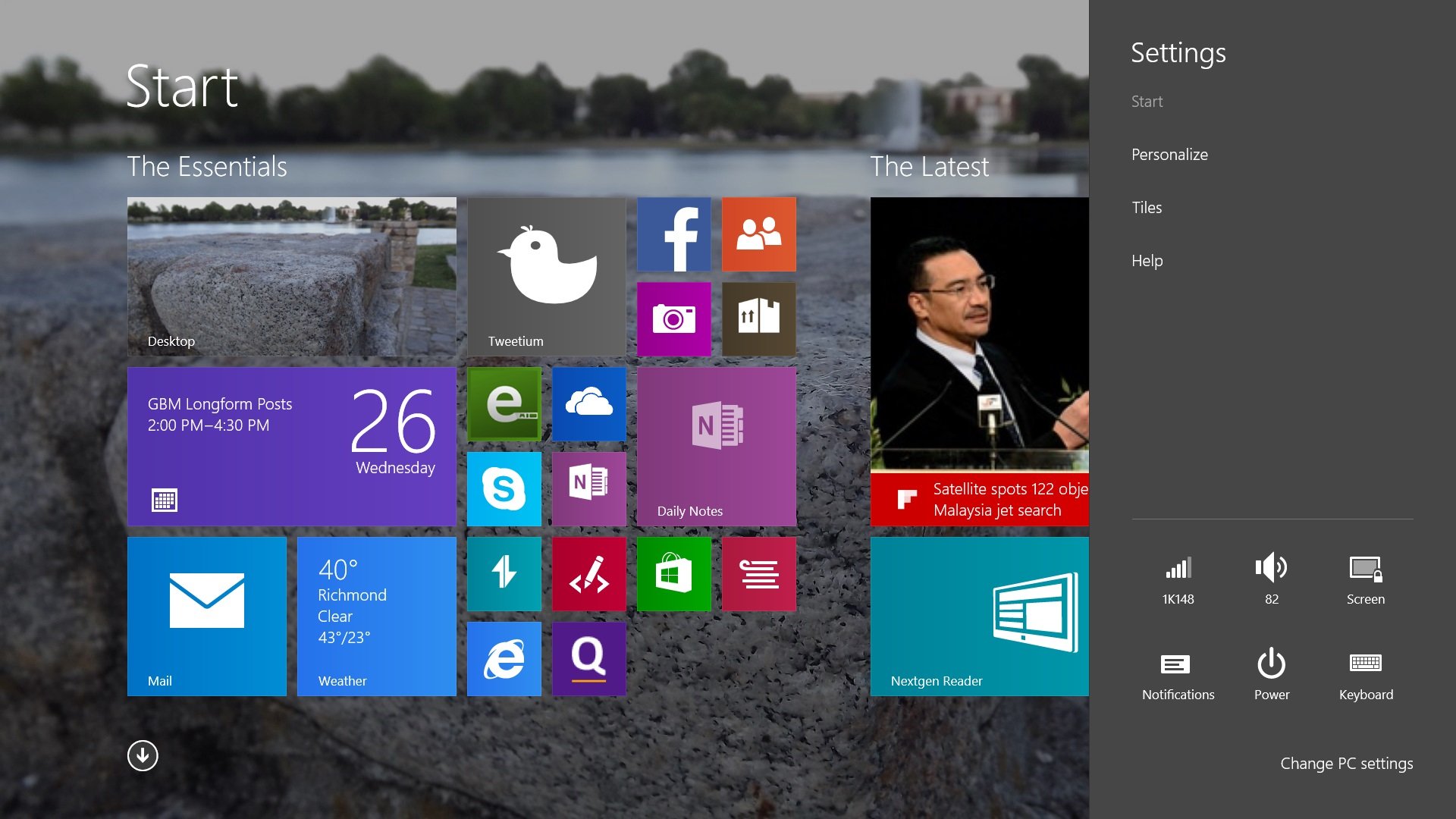The image size is (1456, 819).
Task: Open the Daily Notes OneNote tile
Action: pos(717,447)
